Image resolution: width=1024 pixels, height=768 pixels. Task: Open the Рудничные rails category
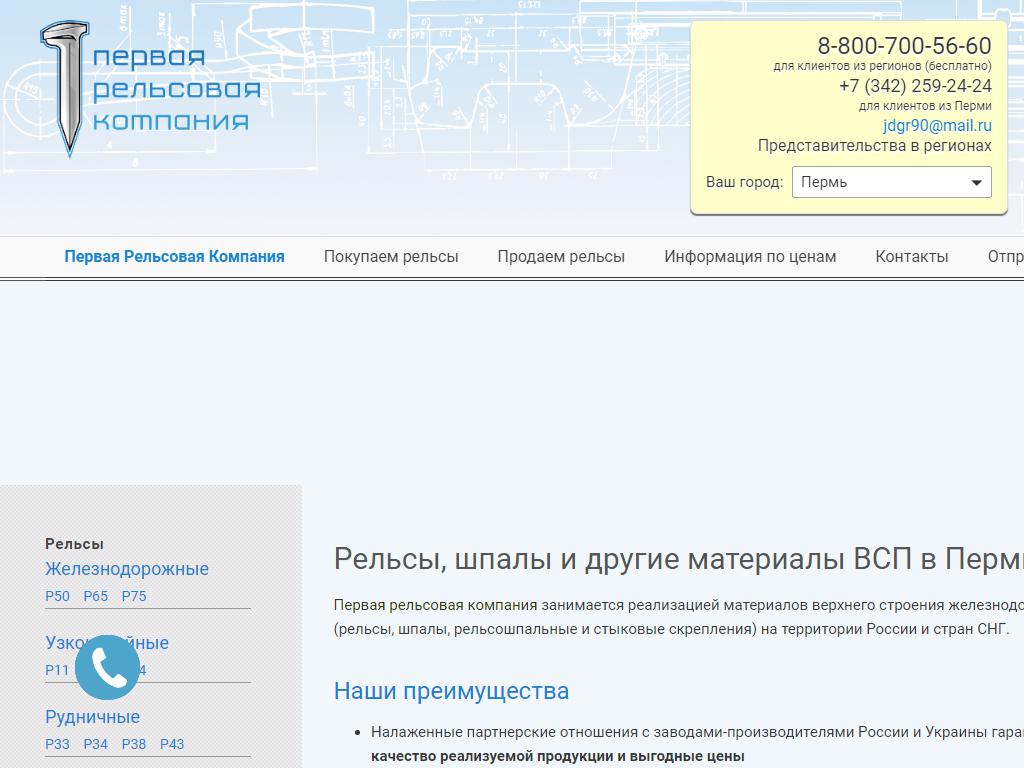92,717
